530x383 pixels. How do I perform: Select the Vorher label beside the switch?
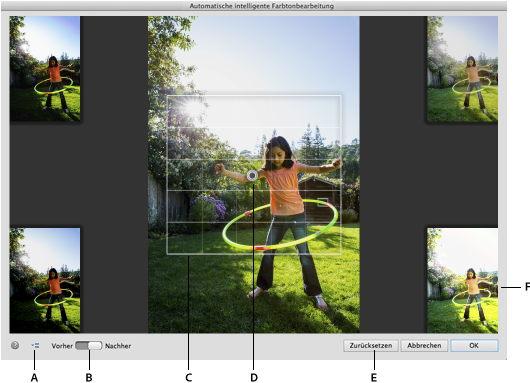tap(62, 346)
